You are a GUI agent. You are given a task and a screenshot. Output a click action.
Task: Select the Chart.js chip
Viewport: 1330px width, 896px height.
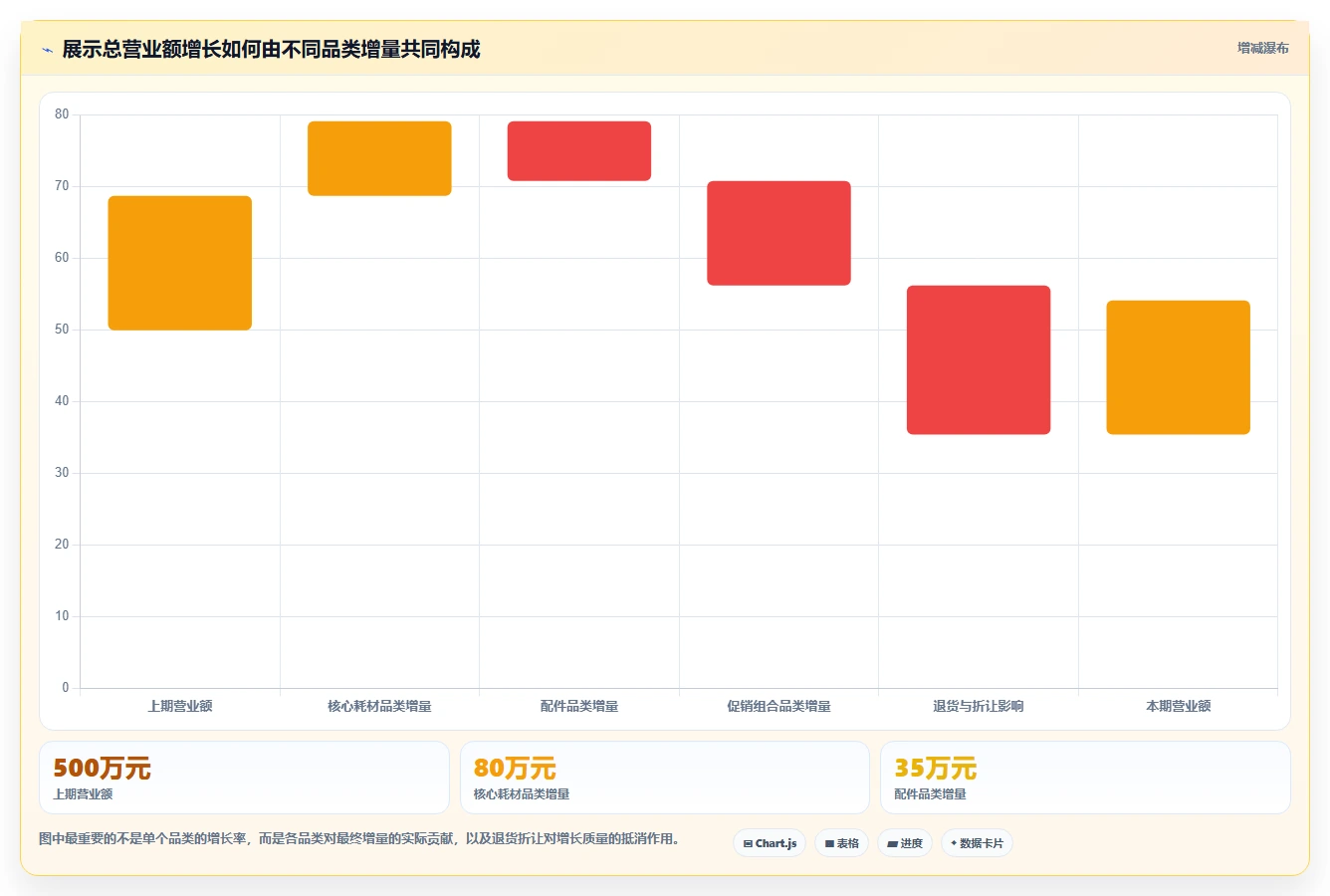point(770,843)
